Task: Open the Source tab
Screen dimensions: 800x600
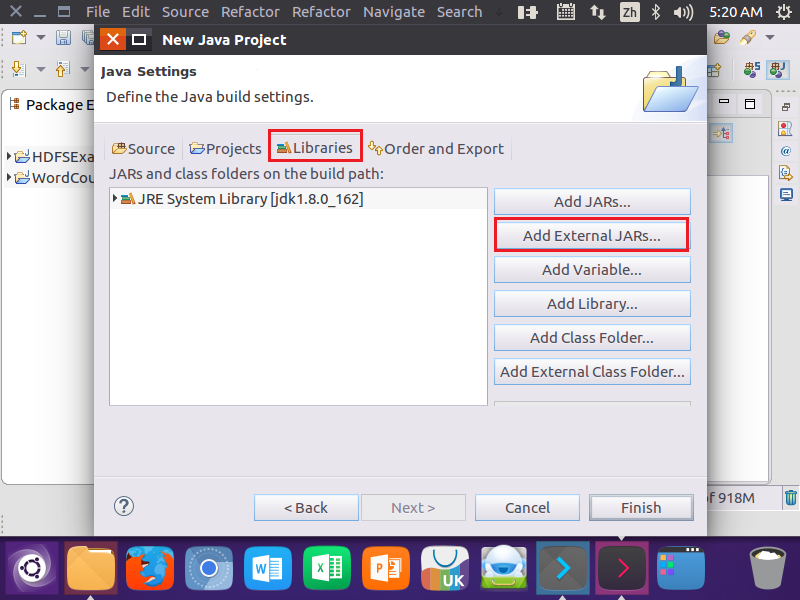Action: tap(143, 148)
